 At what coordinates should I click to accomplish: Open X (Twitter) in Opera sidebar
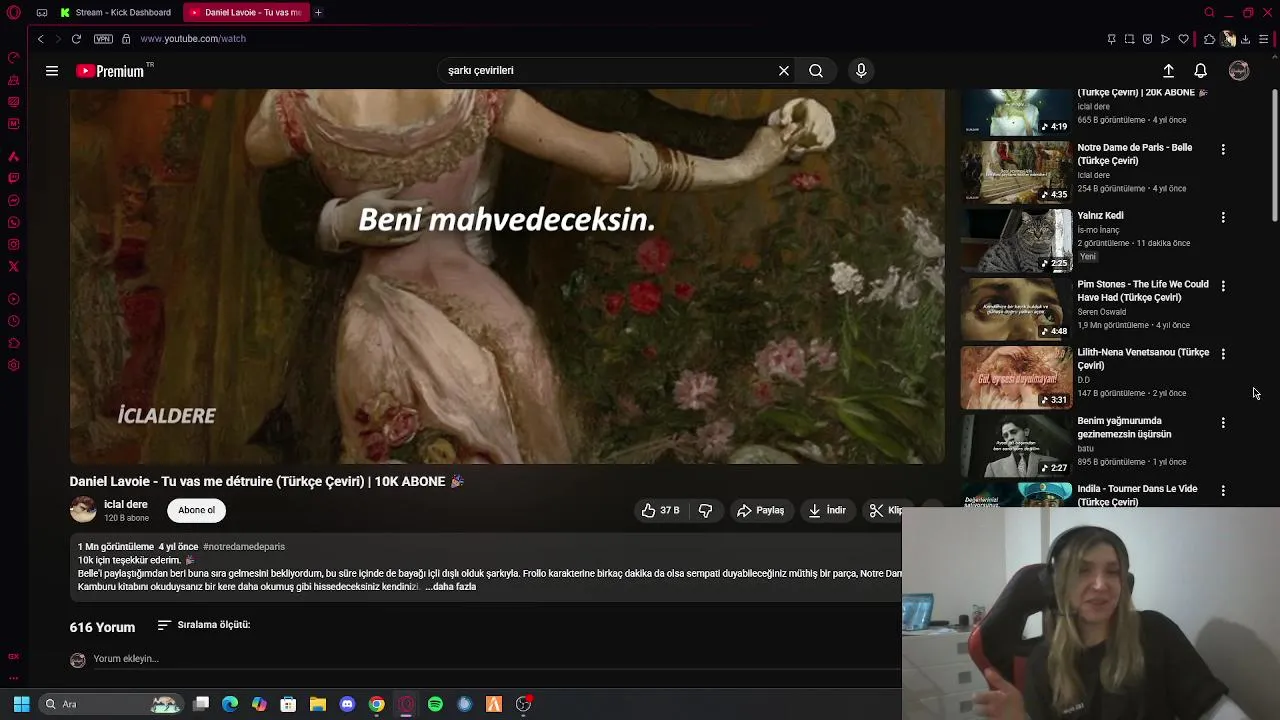coord(13,266)
